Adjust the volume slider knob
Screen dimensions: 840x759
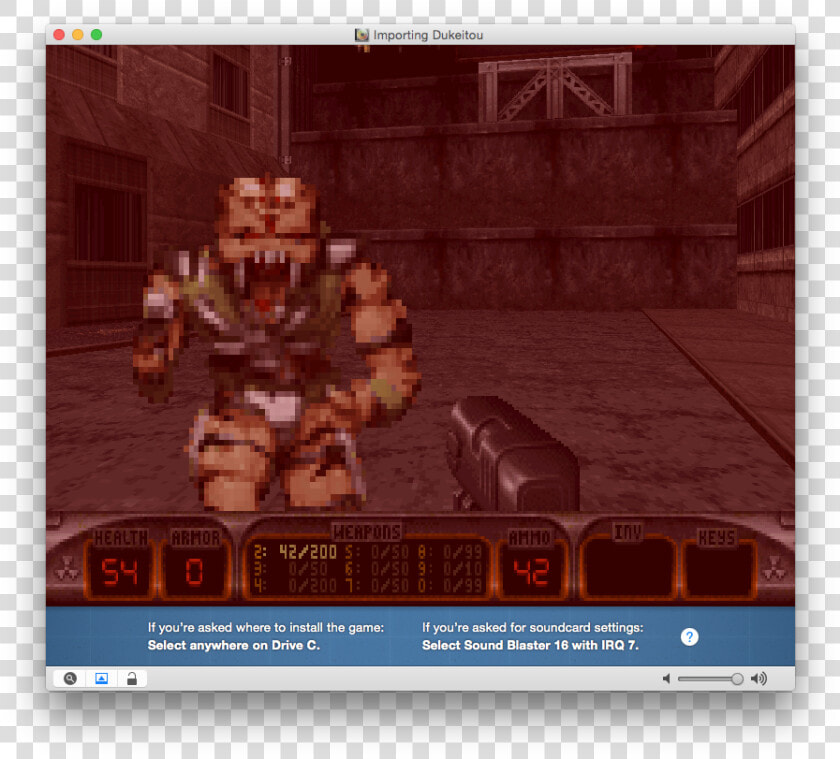click(x=737, y=679)
